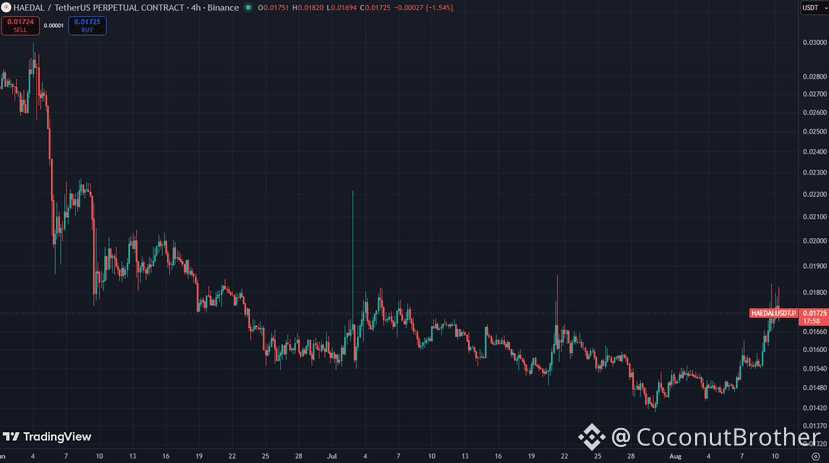The image size is (829, 463).
Task: Click the spread value 0.00001
Action: coord(53,25)
